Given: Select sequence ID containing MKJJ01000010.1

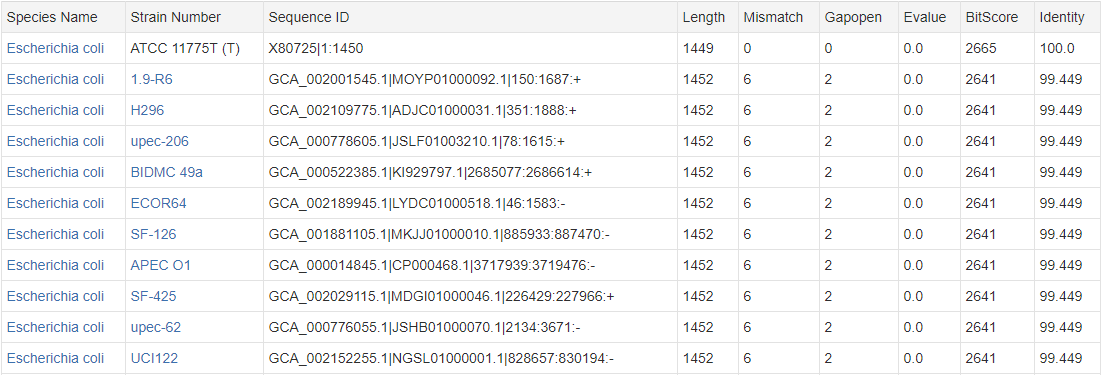Looking at the screenshot, I should point(440,234).
